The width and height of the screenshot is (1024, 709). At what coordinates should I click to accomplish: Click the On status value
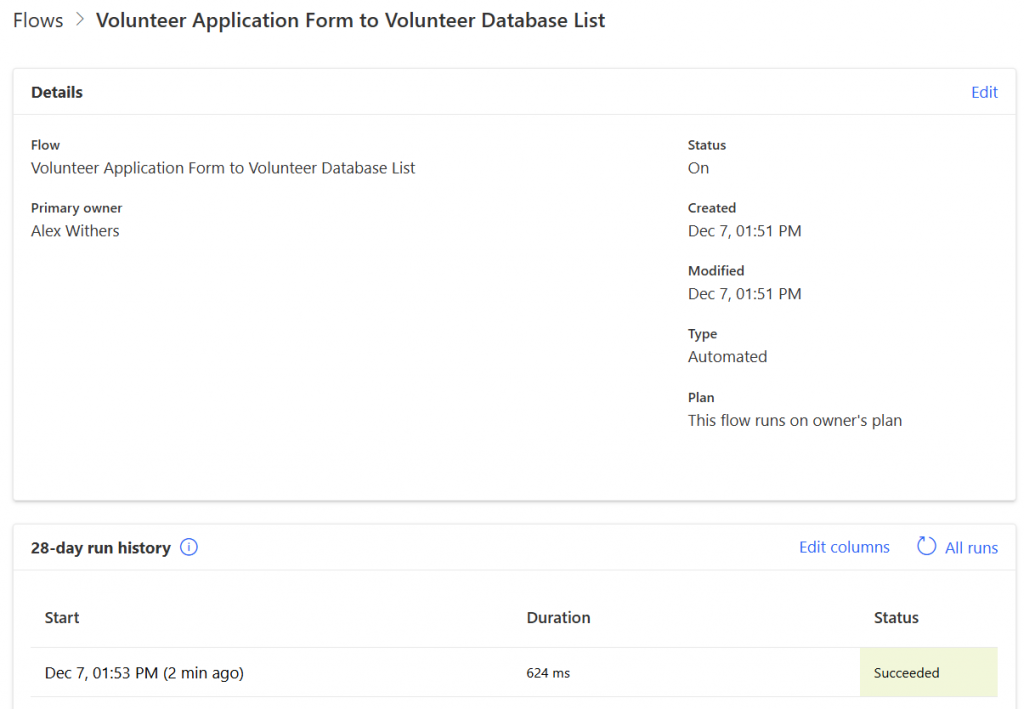pyautogui.click(x=698, y=168)
